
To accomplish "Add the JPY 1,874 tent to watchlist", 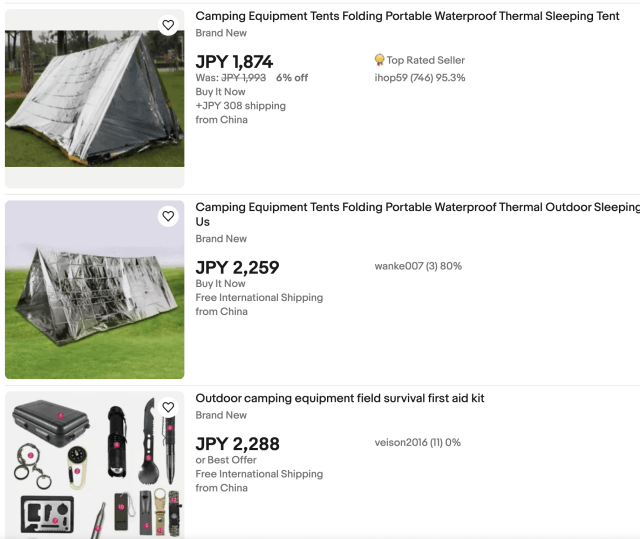I will (x=168, y=25).
